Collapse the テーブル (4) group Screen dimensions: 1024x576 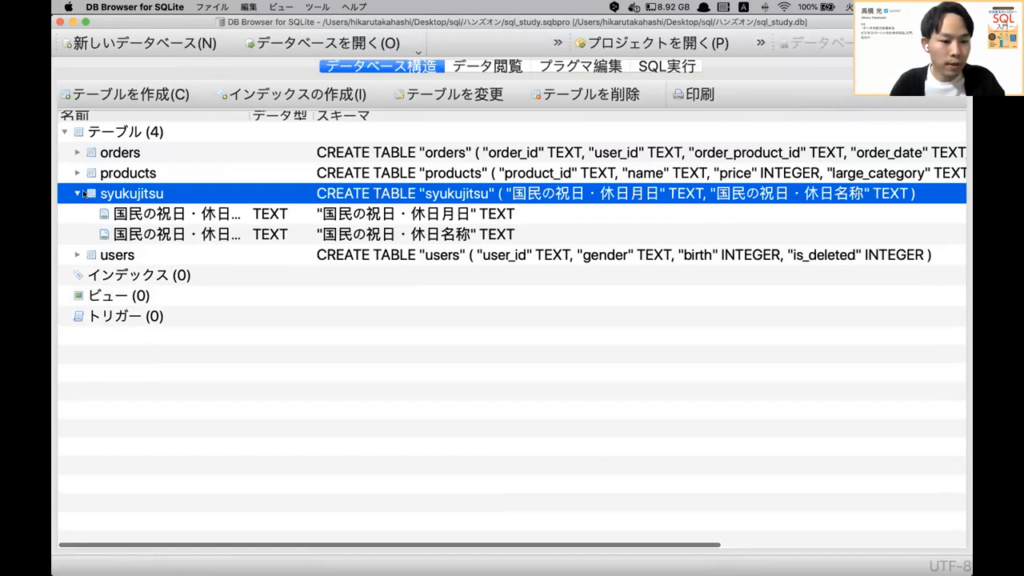(65, 132)
